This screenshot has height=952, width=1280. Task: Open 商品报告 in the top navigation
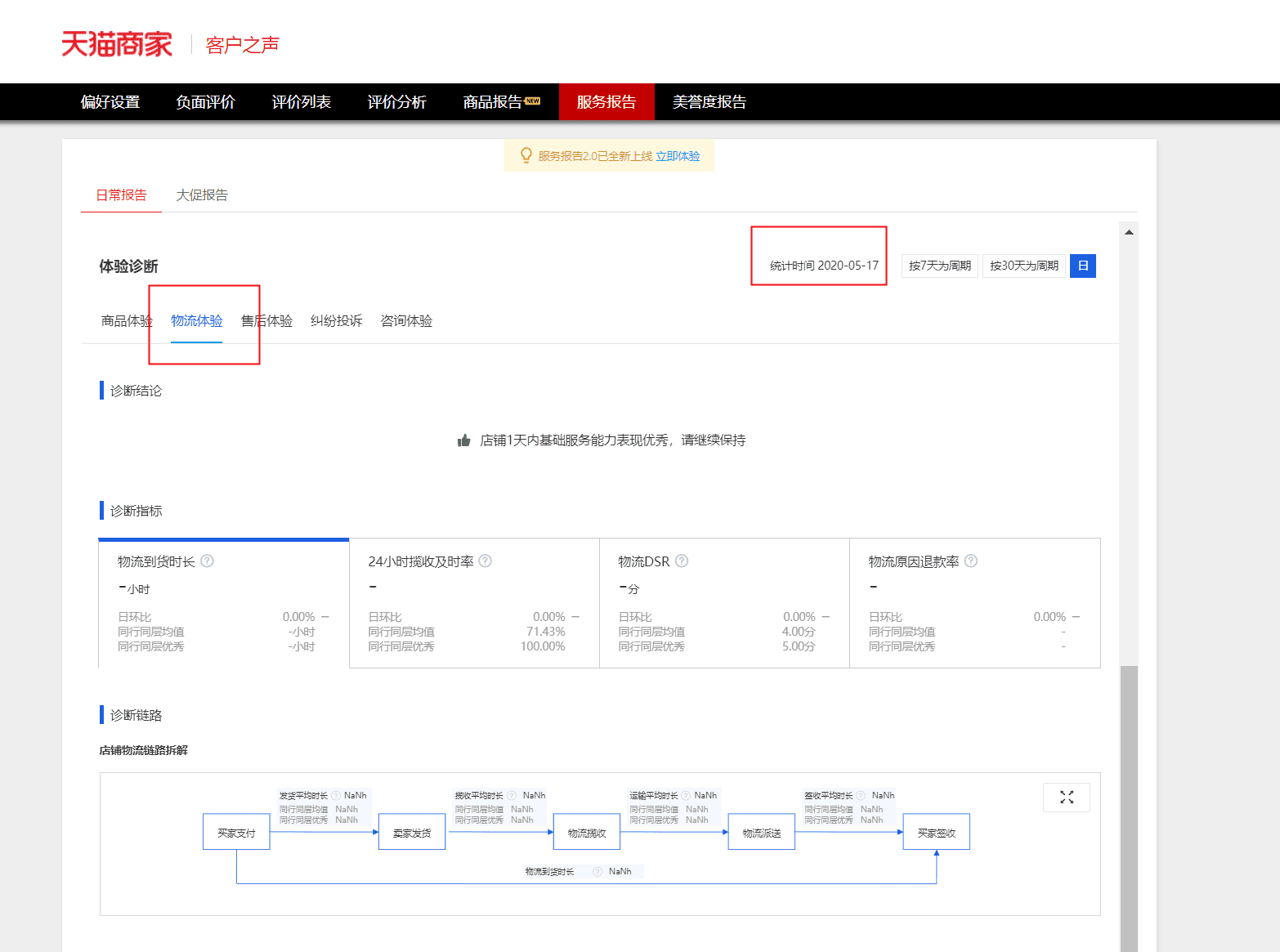click(x=493, y=102)
